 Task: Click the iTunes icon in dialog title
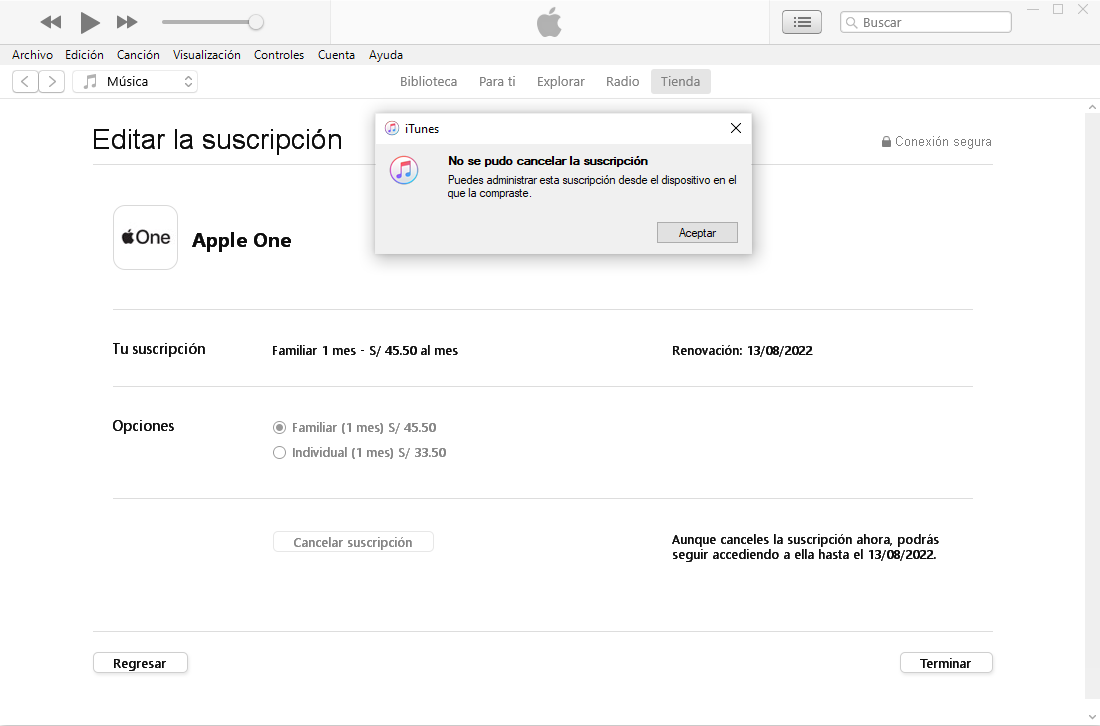pyautogui.click(x=392, y=128)
